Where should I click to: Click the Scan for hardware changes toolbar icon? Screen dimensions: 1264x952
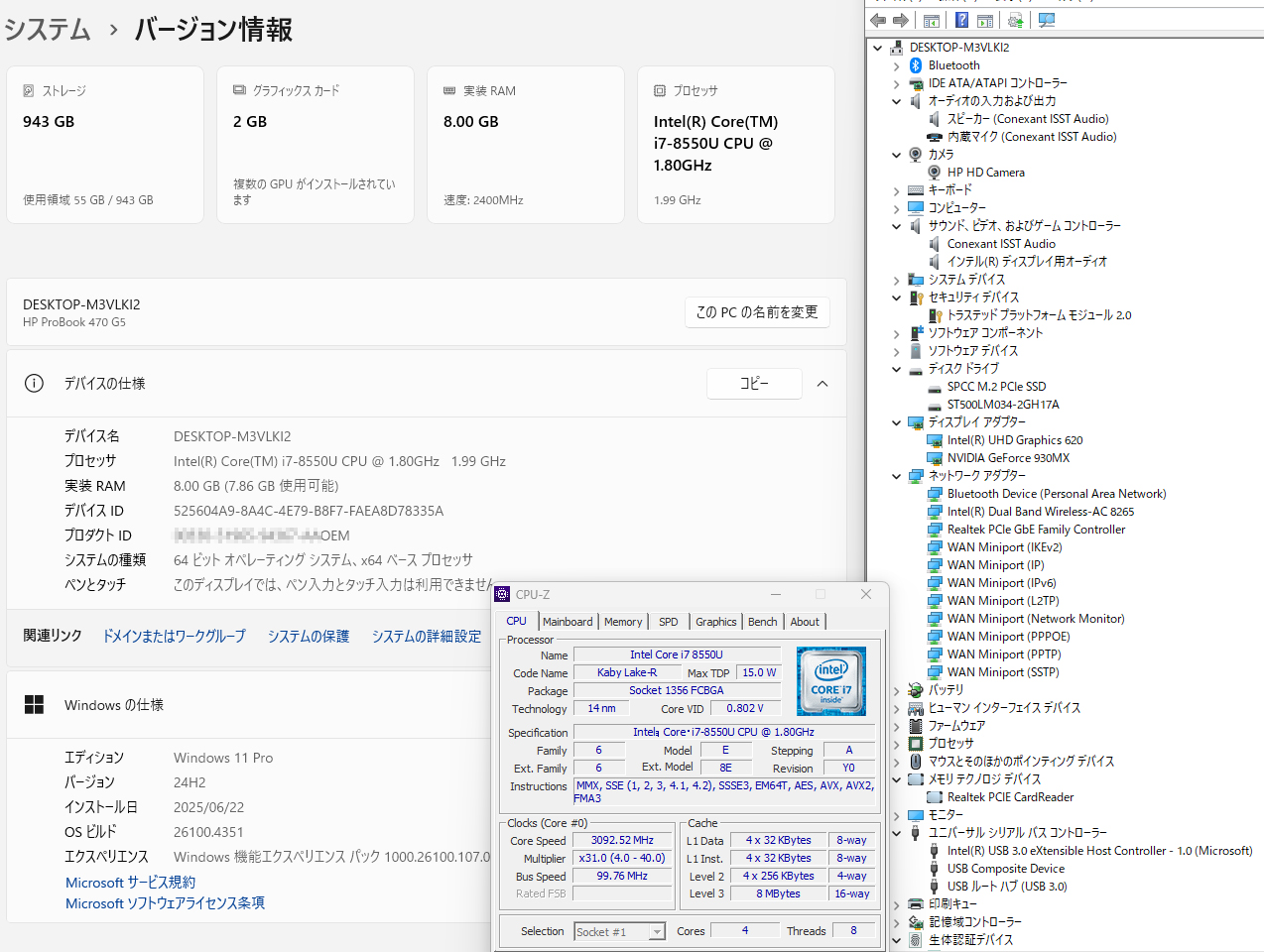(1046, 20)
